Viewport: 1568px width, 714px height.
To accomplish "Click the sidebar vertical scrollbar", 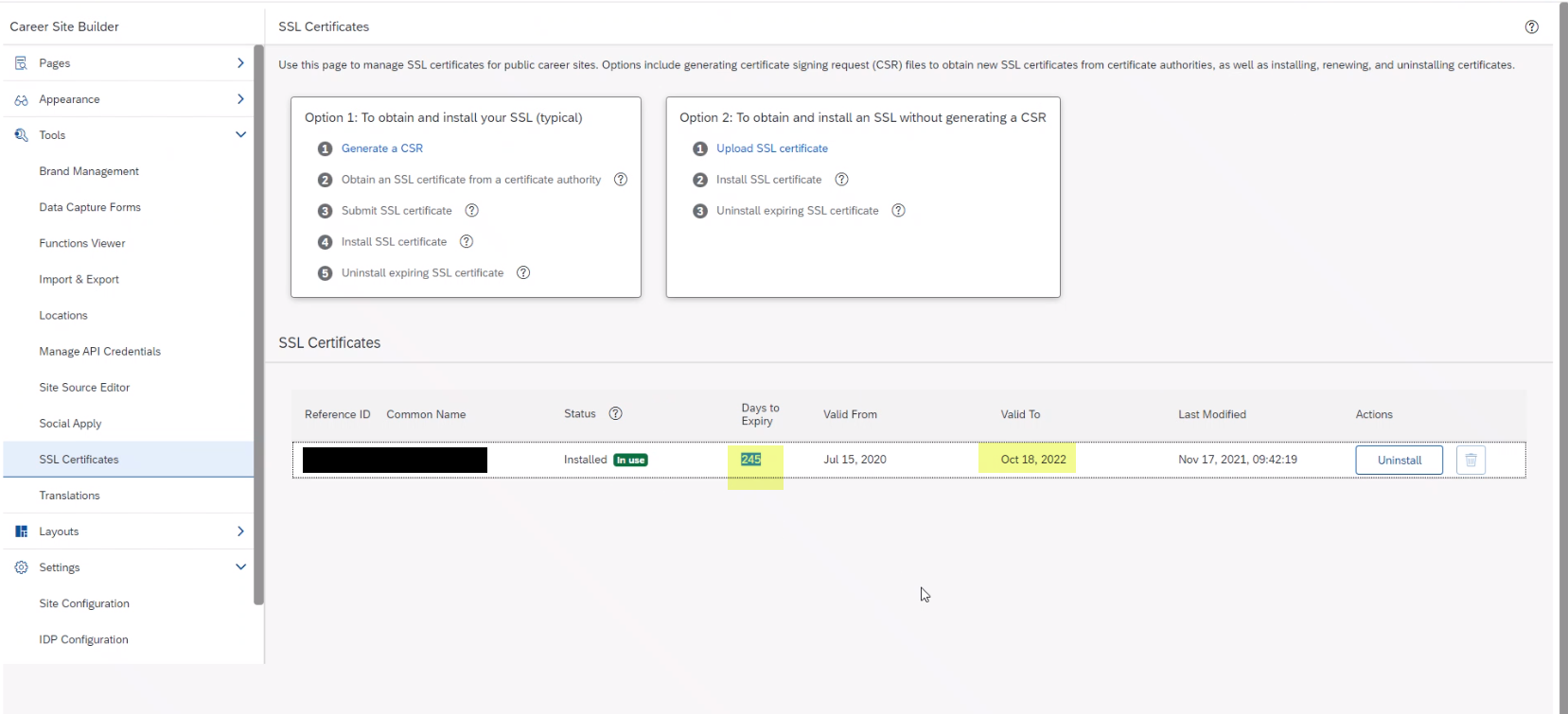I will point(258,324).
